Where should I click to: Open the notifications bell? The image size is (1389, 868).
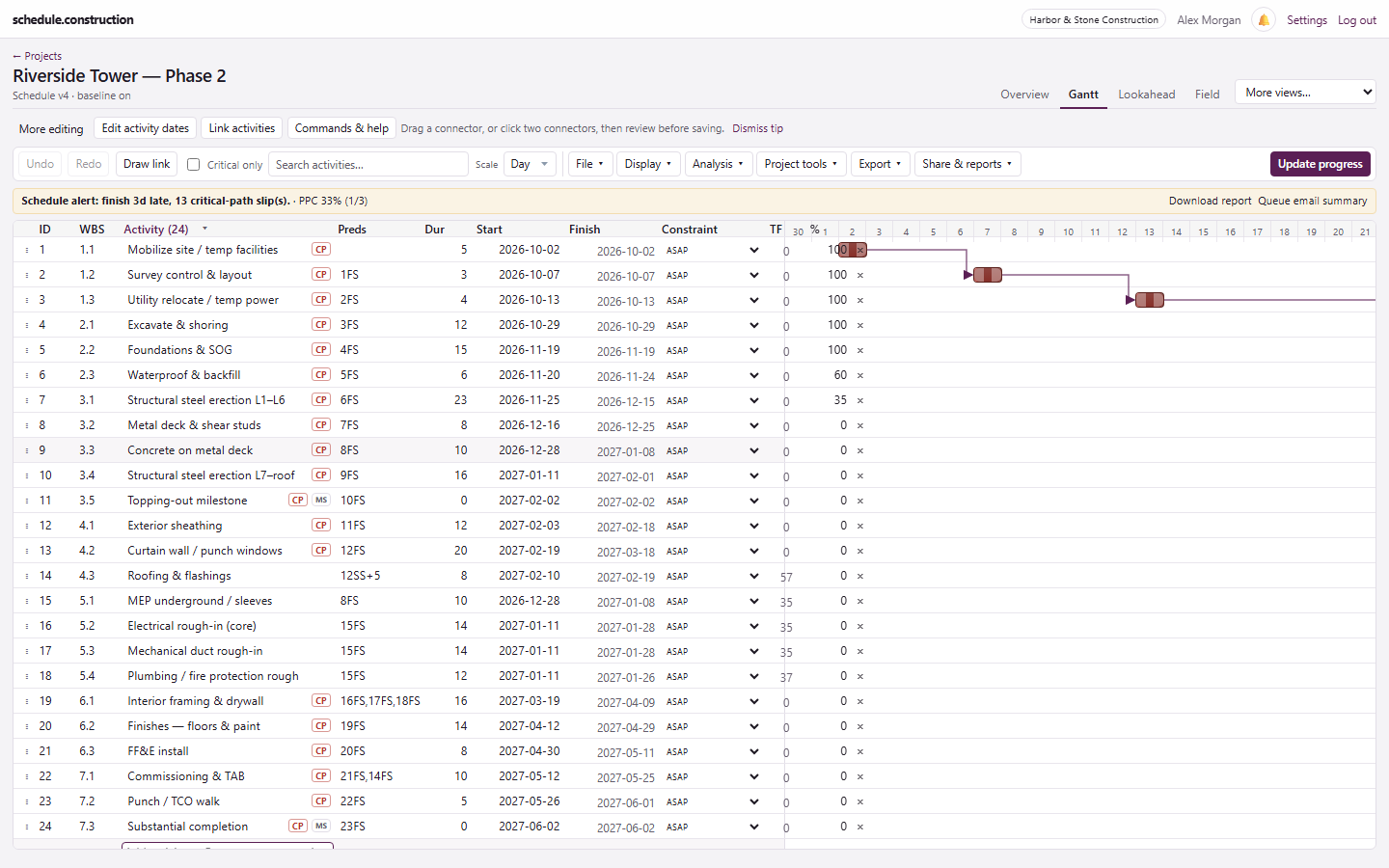tap(1264, 19)
